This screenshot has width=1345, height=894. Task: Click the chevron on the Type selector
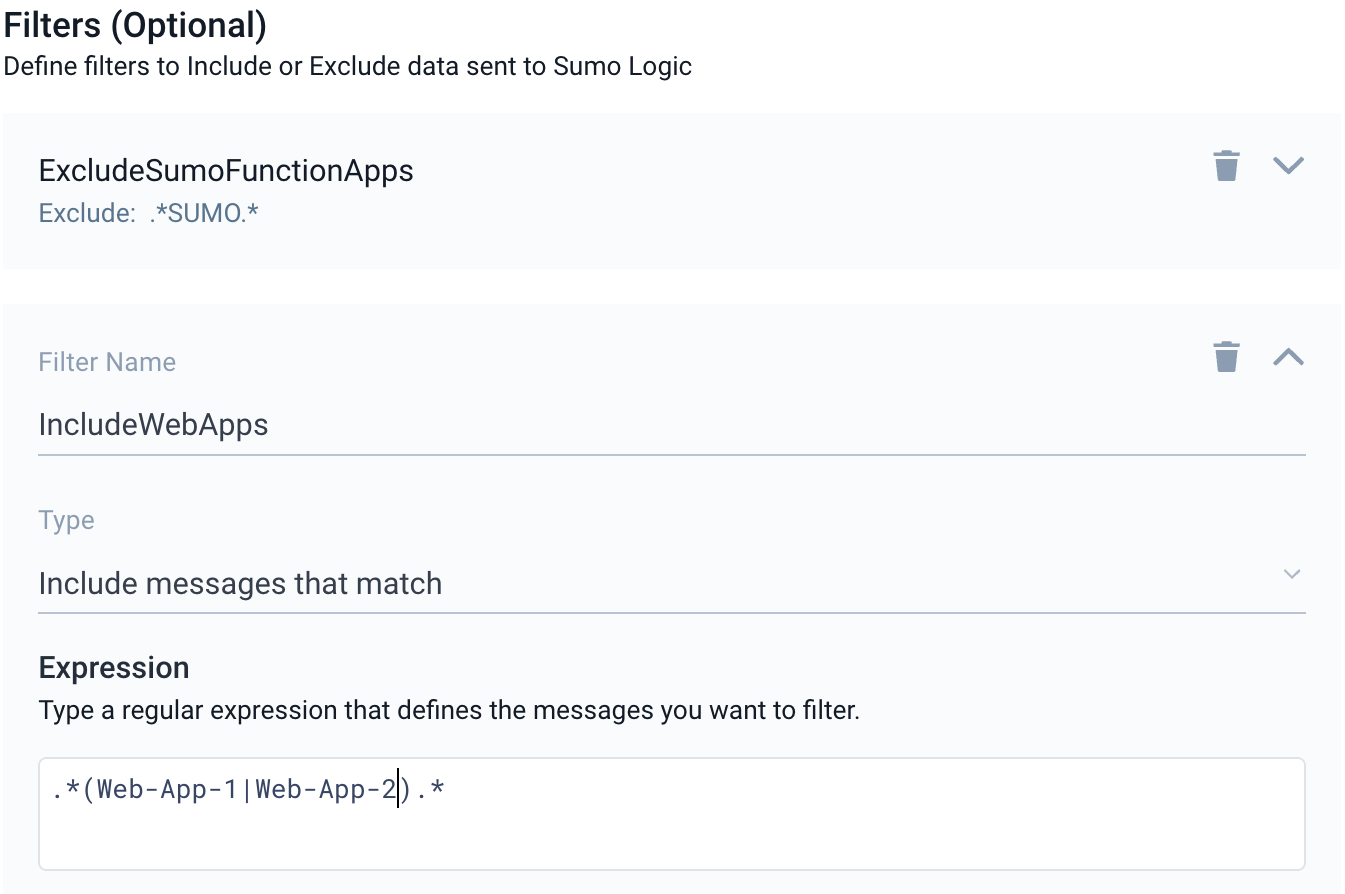(x=1292, y=574)
